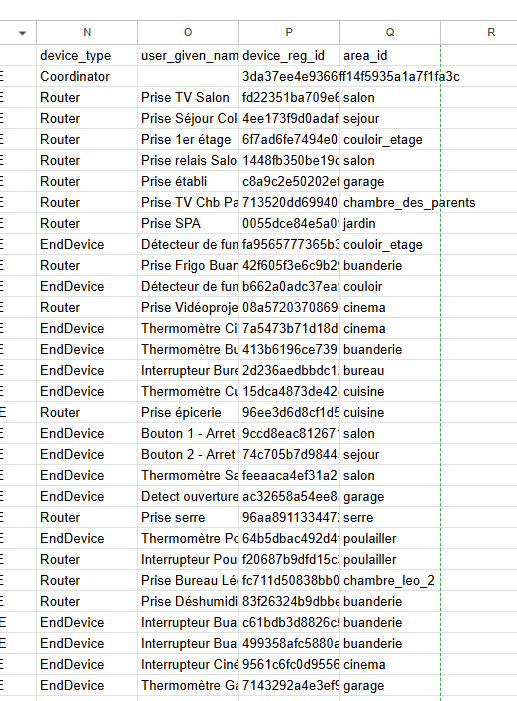517x701 pixels.
Task: Select column P header
Action: [x=289, y=32]
